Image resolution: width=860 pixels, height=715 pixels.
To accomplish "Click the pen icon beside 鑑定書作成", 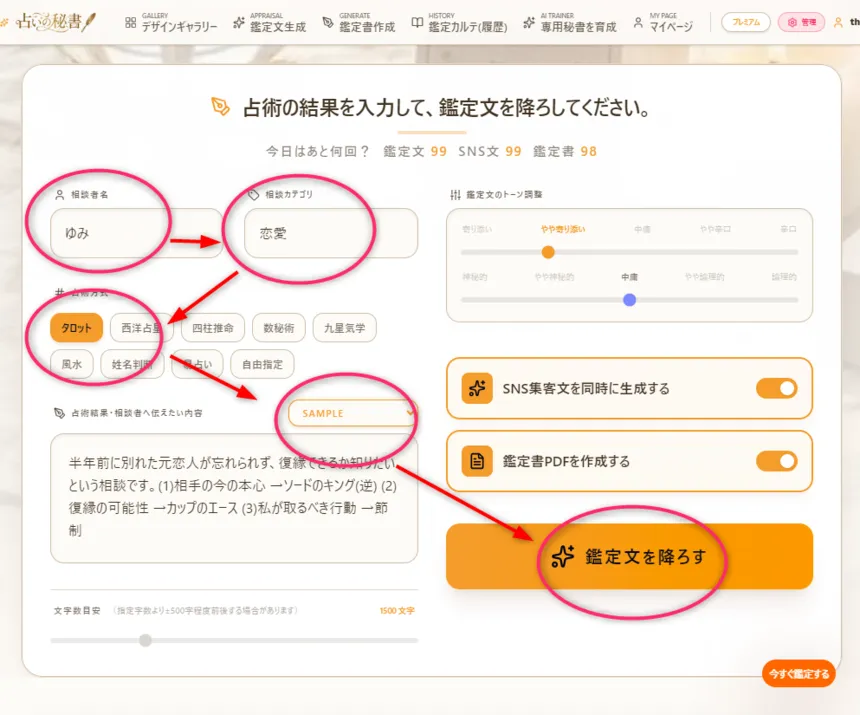I will (328, 22).
